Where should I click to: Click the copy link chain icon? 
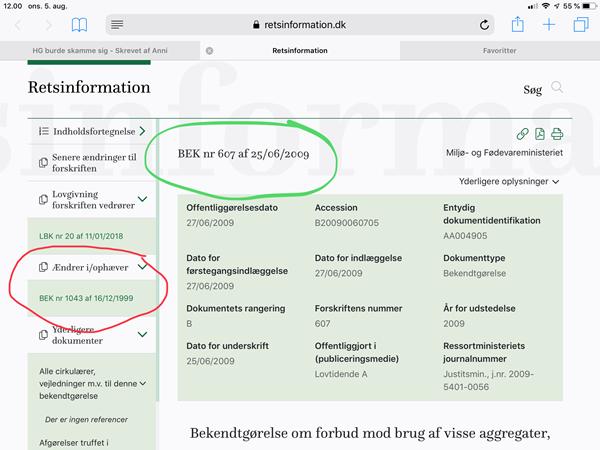(x=522, y=134)
